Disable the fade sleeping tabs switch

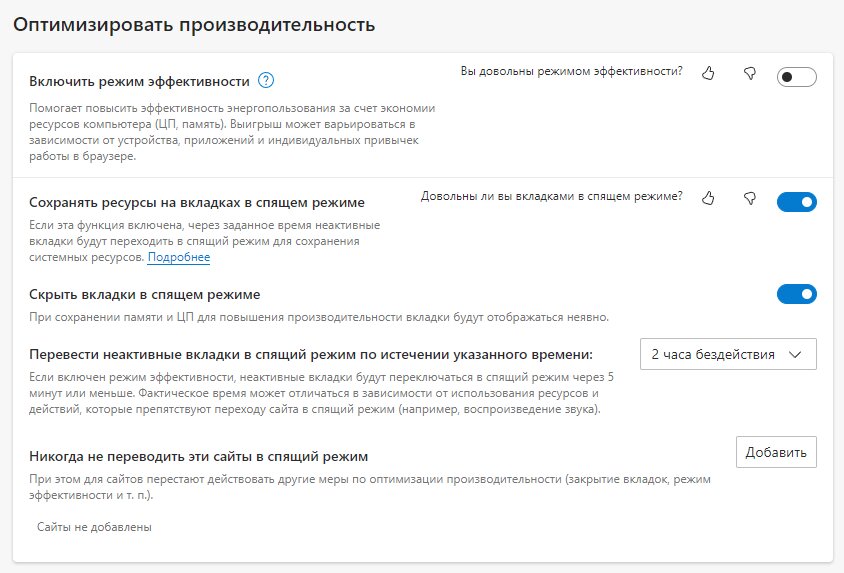click(x=797, y=294)
